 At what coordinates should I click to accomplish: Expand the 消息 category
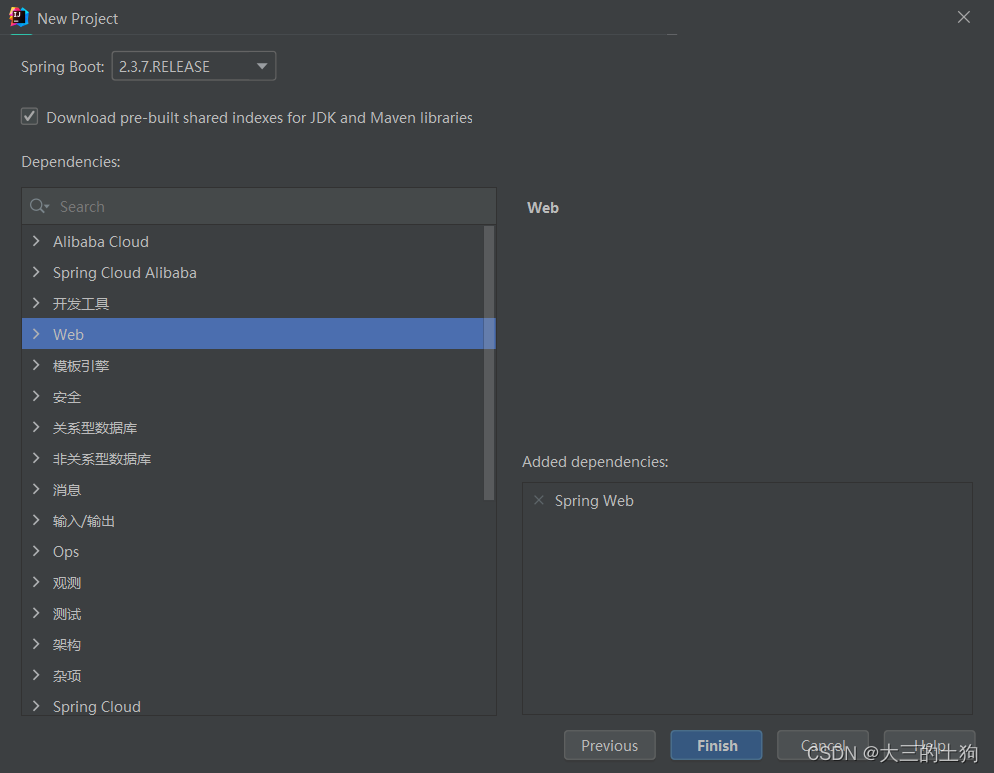point(36,489)
